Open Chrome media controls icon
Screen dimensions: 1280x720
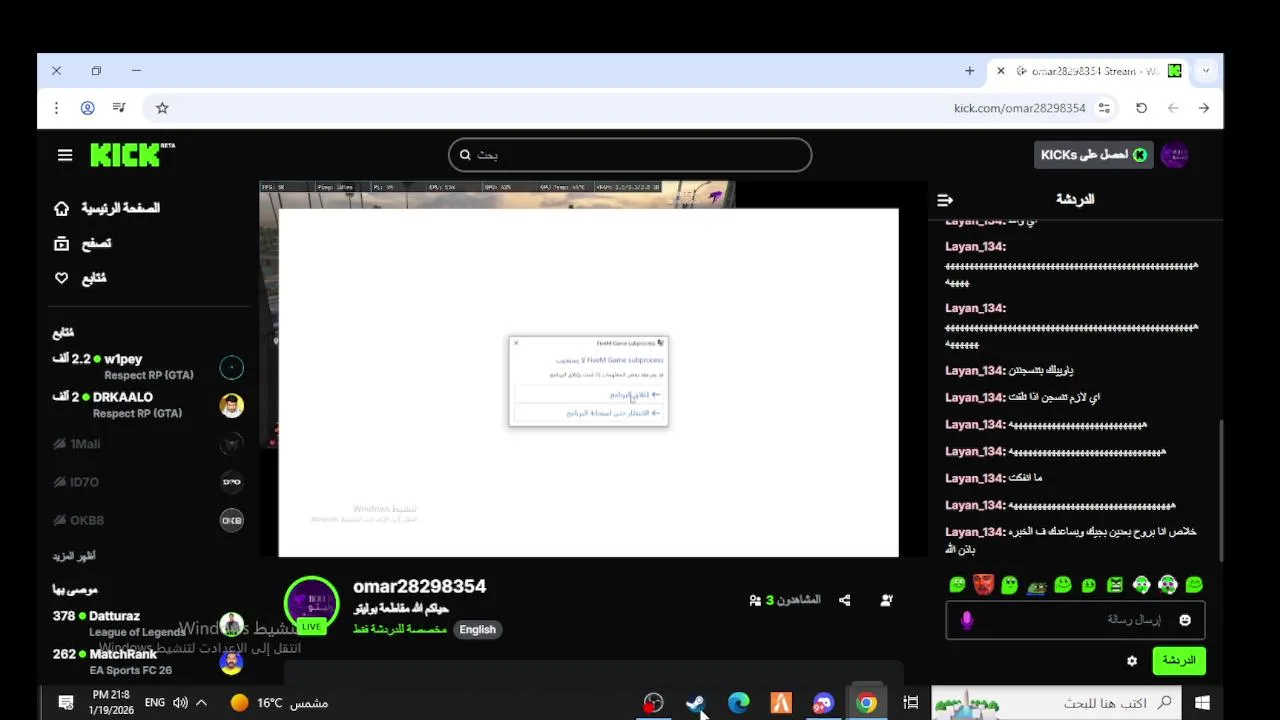tap(119, 108)
